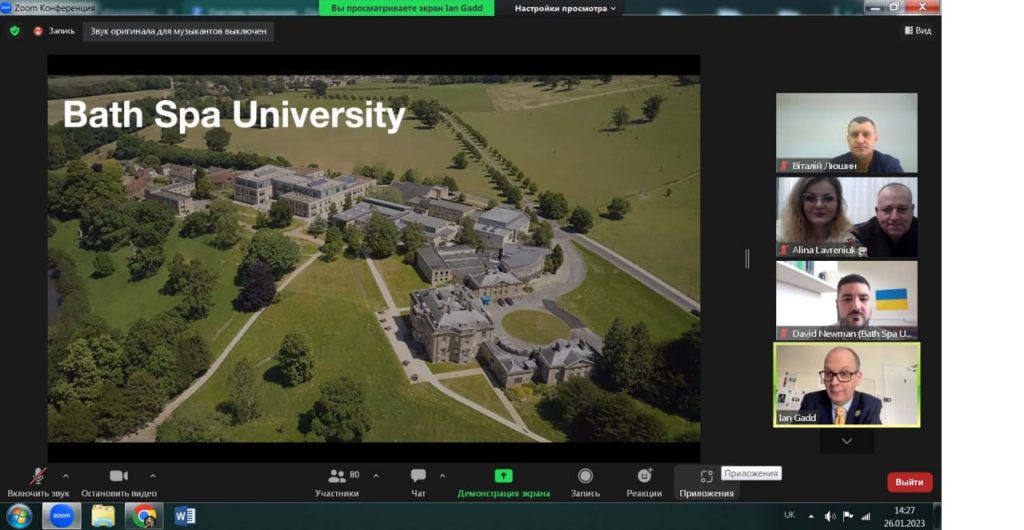
Task: Open the Настройки просмотра view options dropdown
Action: point(566,8)
